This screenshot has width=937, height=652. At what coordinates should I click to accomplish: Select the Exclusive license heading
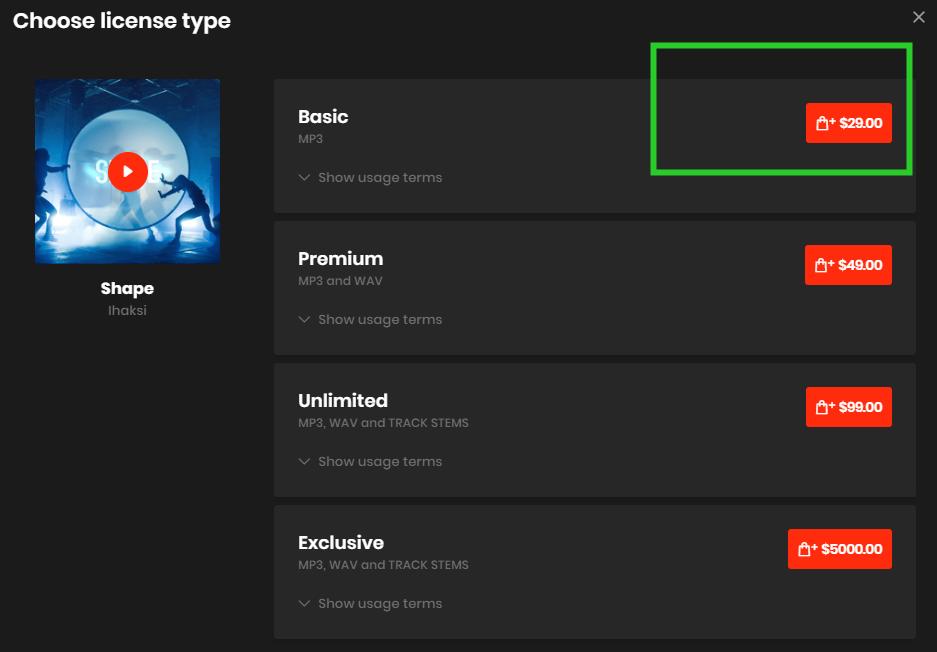tap(341, 543)
